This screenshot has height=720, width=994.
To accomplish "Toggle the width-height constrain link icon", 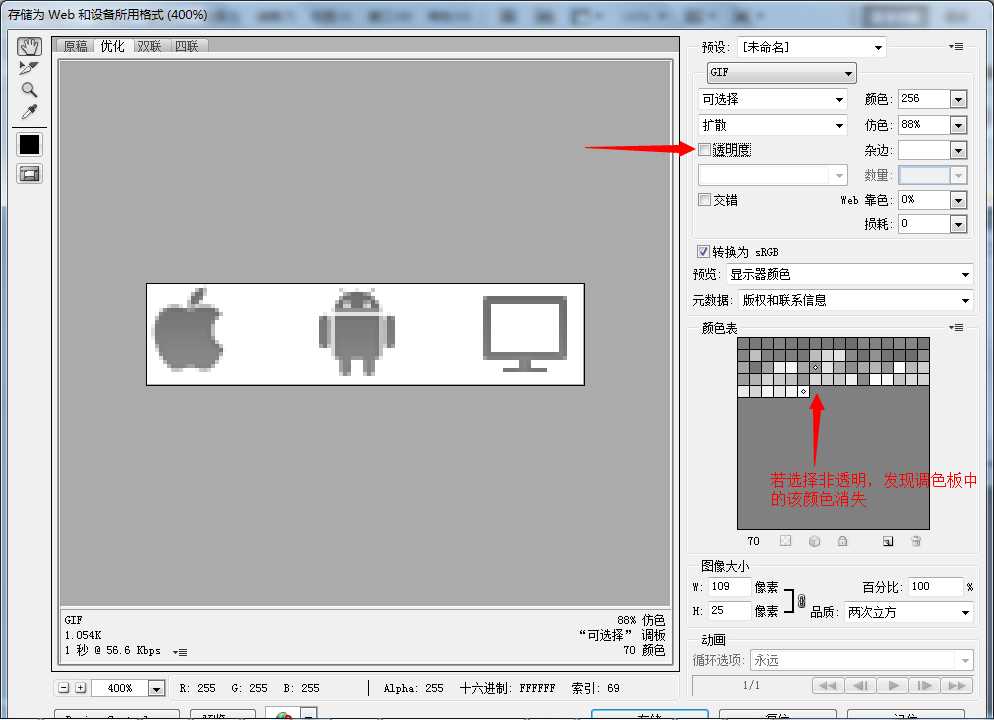I will [x=801, y=599].
